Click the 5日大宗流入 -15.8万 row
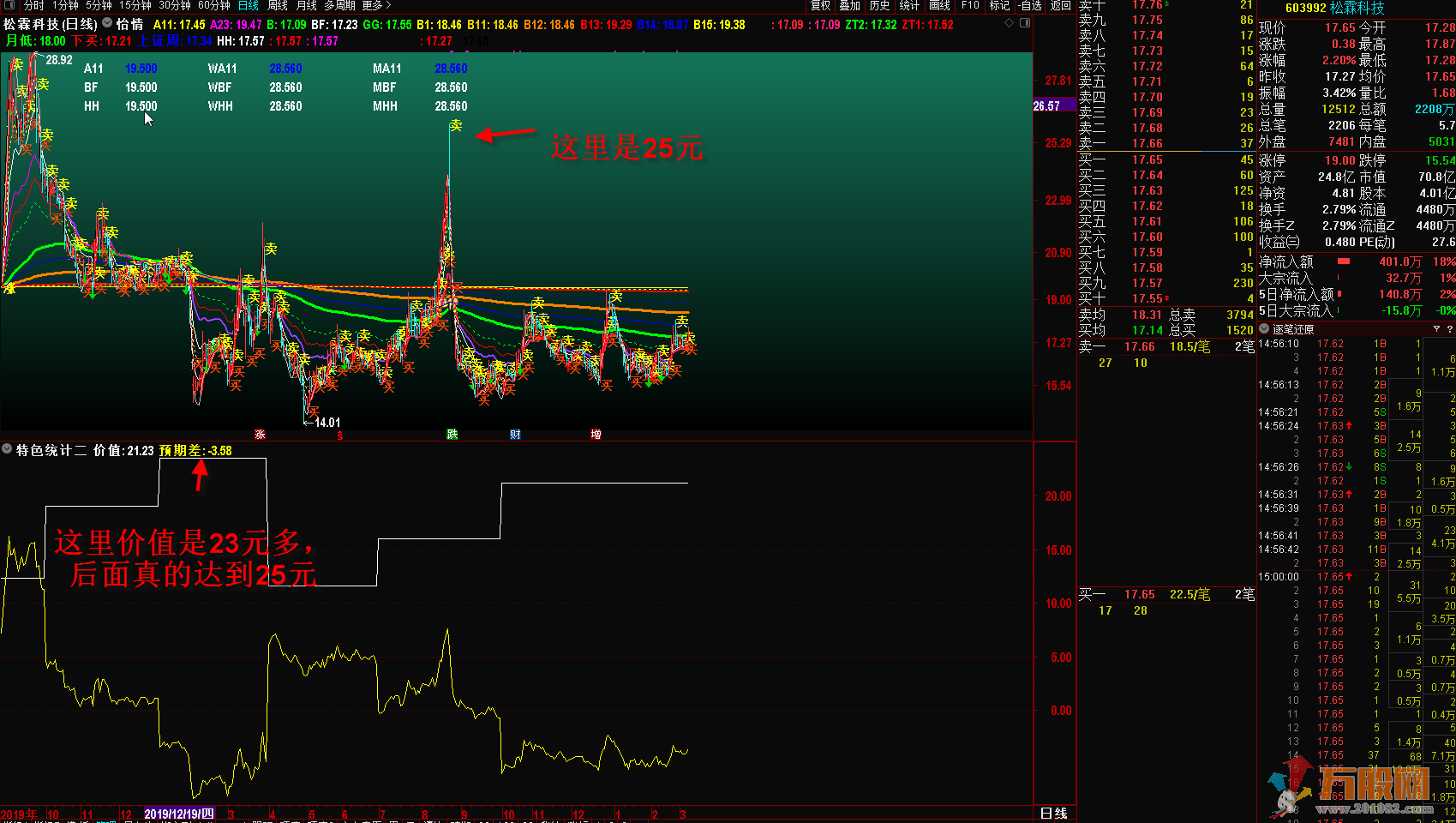1456x823 pixels. [x=1357, y=310]
